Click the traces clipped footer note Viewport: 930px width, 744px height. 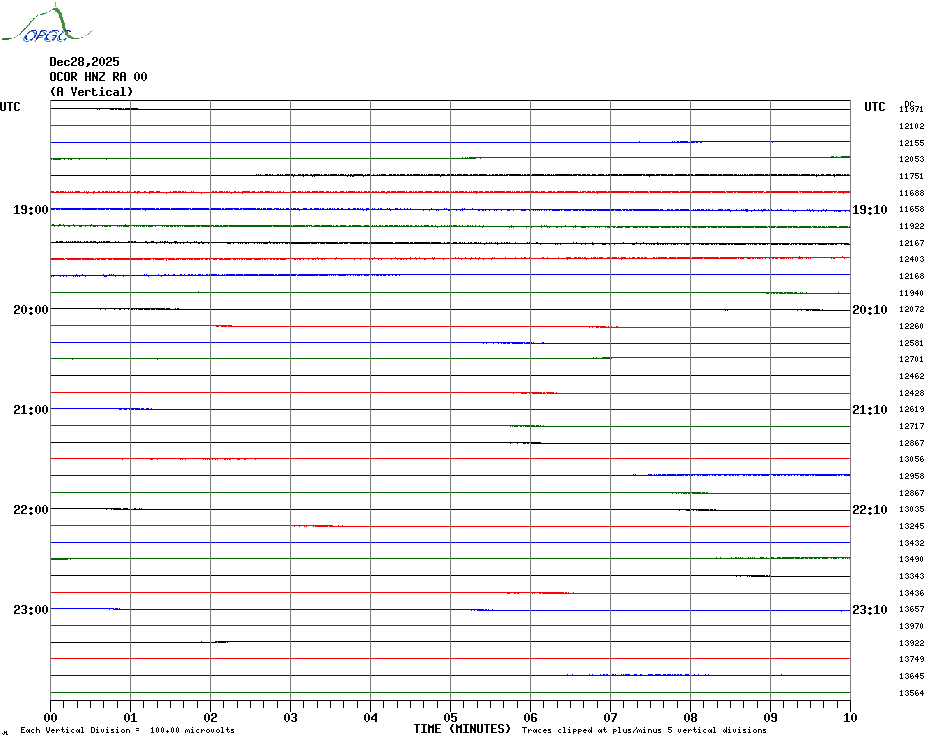(x=644, y=730)
